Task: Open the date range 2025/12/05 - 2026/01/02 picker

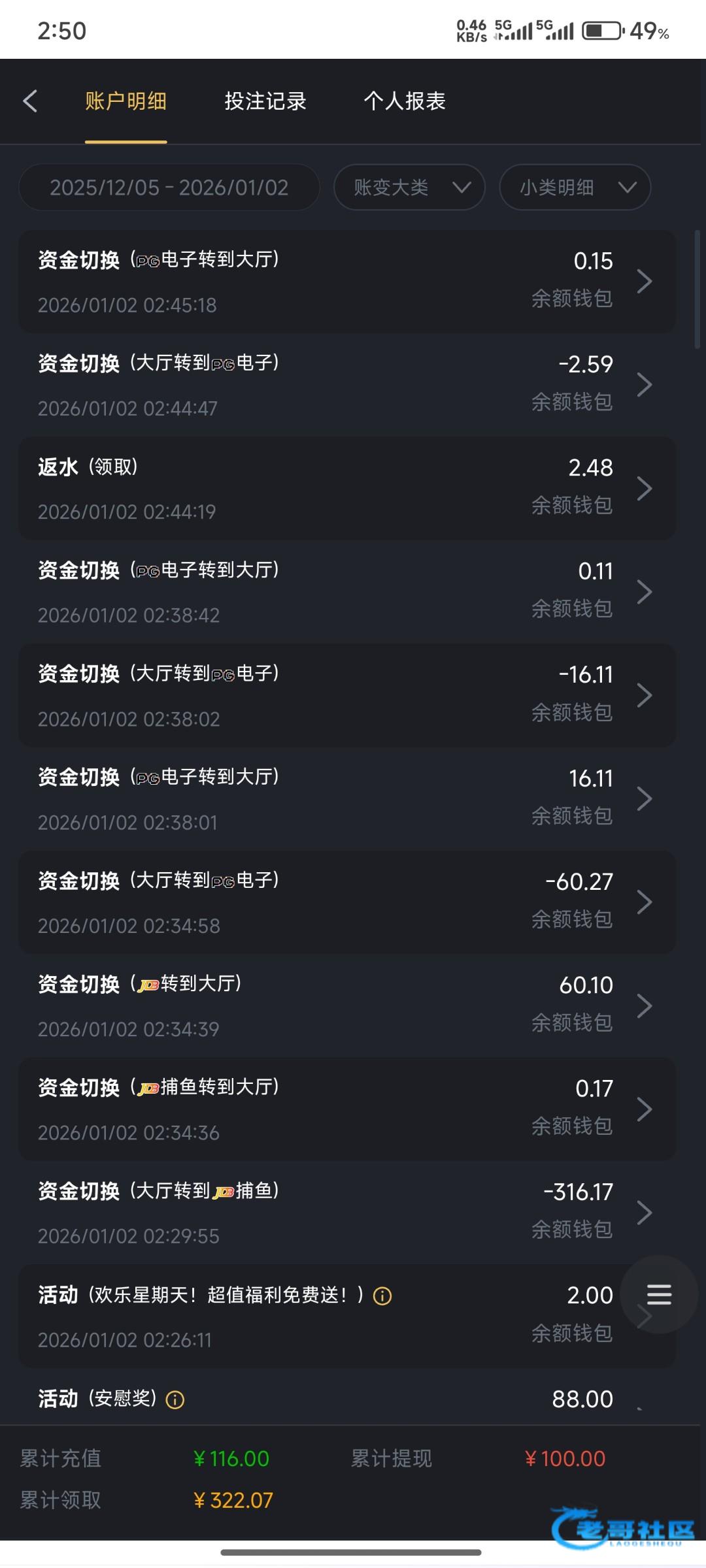Action: click(x=169, y=188)
